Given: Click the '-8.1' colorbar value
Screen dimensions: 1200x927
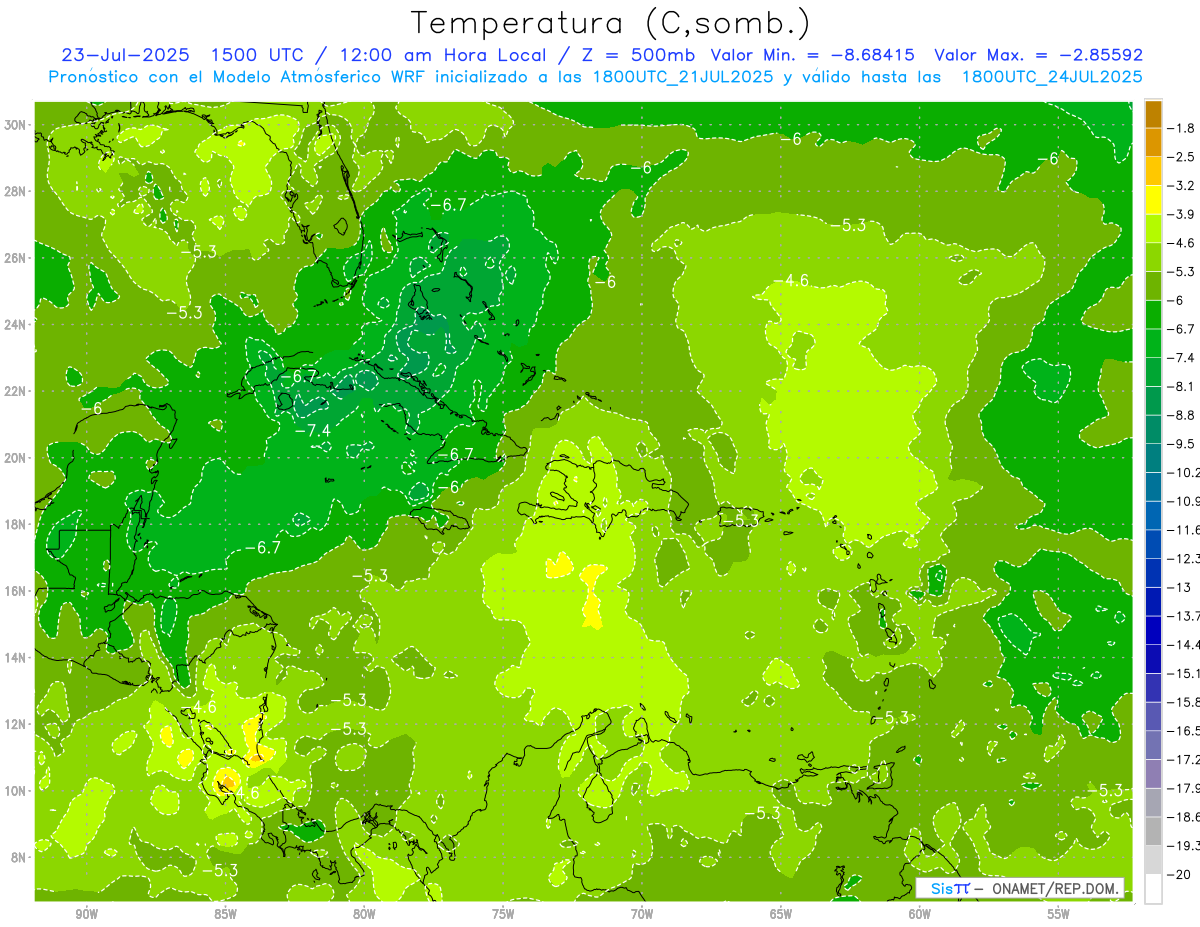Looking at the screenshot, I should 1181,386.
